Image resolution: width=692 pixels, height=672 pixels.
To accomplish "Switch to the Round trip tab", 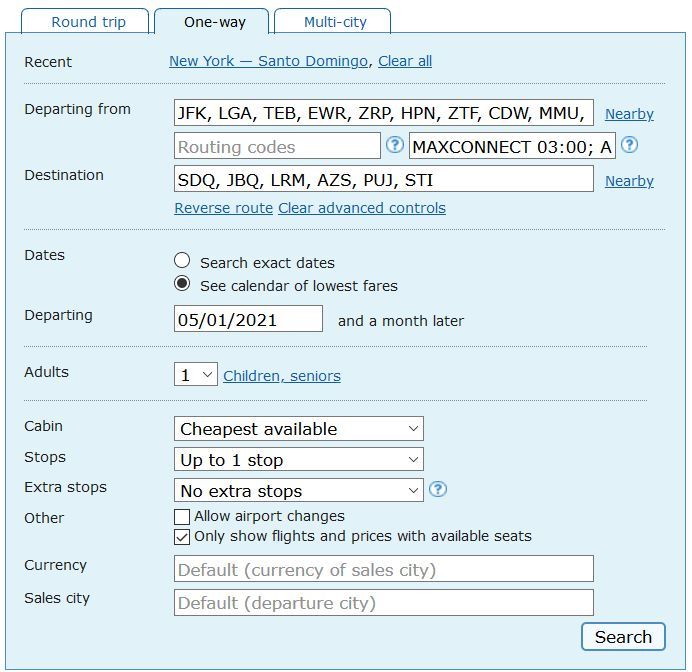I will pos(85,21).
